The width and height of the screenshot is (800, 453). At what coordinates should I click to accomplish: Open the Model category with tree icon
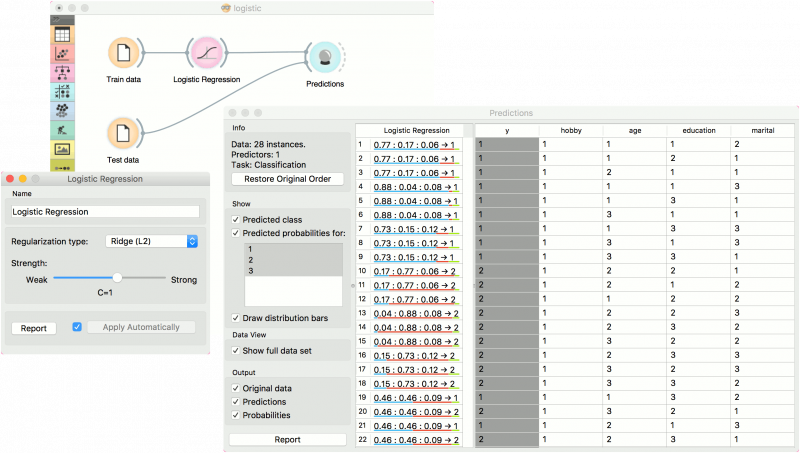tap(62, 73)
